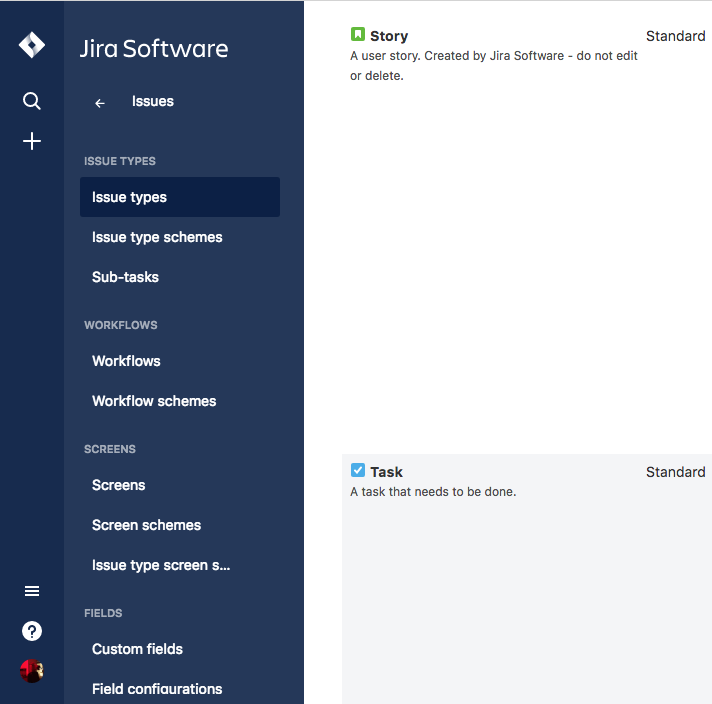The height and width of the screenshot is (704, 712).
Task: Click the blue Task issue type icon
Action: pyautogui.click(x=358, y=470)
